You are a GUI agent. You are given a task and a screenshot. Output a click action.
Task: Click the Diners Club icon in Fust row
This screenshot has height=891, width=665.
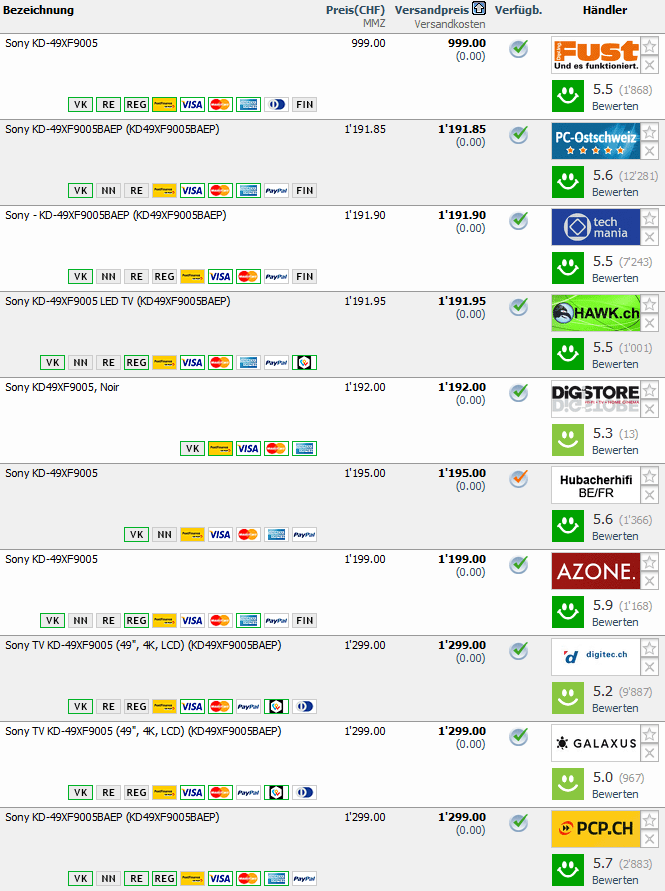coord(276,105)
